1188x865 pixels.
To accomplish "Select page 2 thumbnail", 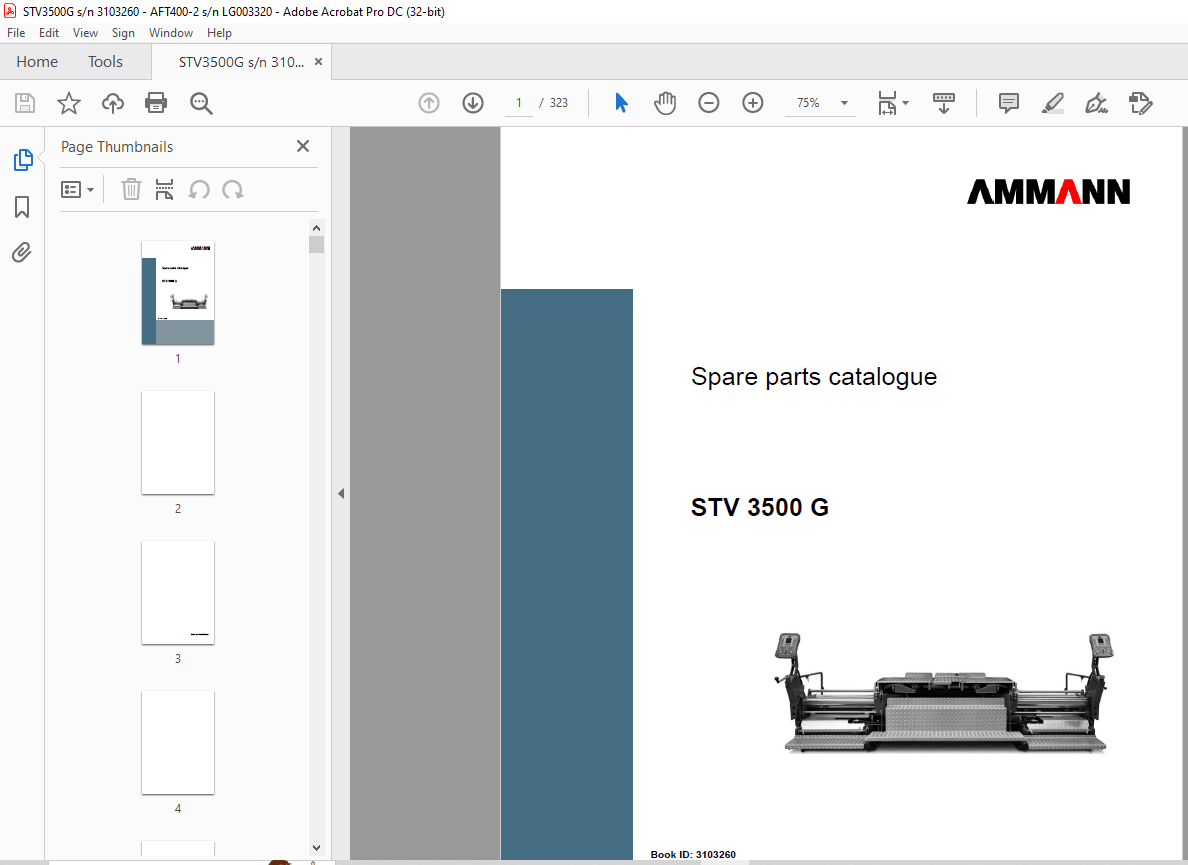I will point(178,443).
